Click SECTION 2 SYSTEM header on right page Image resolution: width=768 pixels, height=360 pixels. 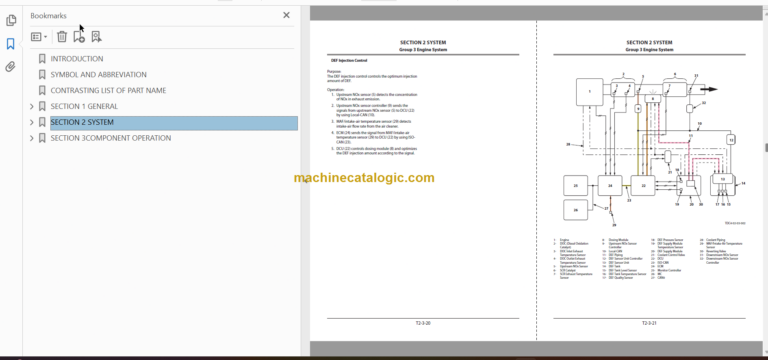649,43
